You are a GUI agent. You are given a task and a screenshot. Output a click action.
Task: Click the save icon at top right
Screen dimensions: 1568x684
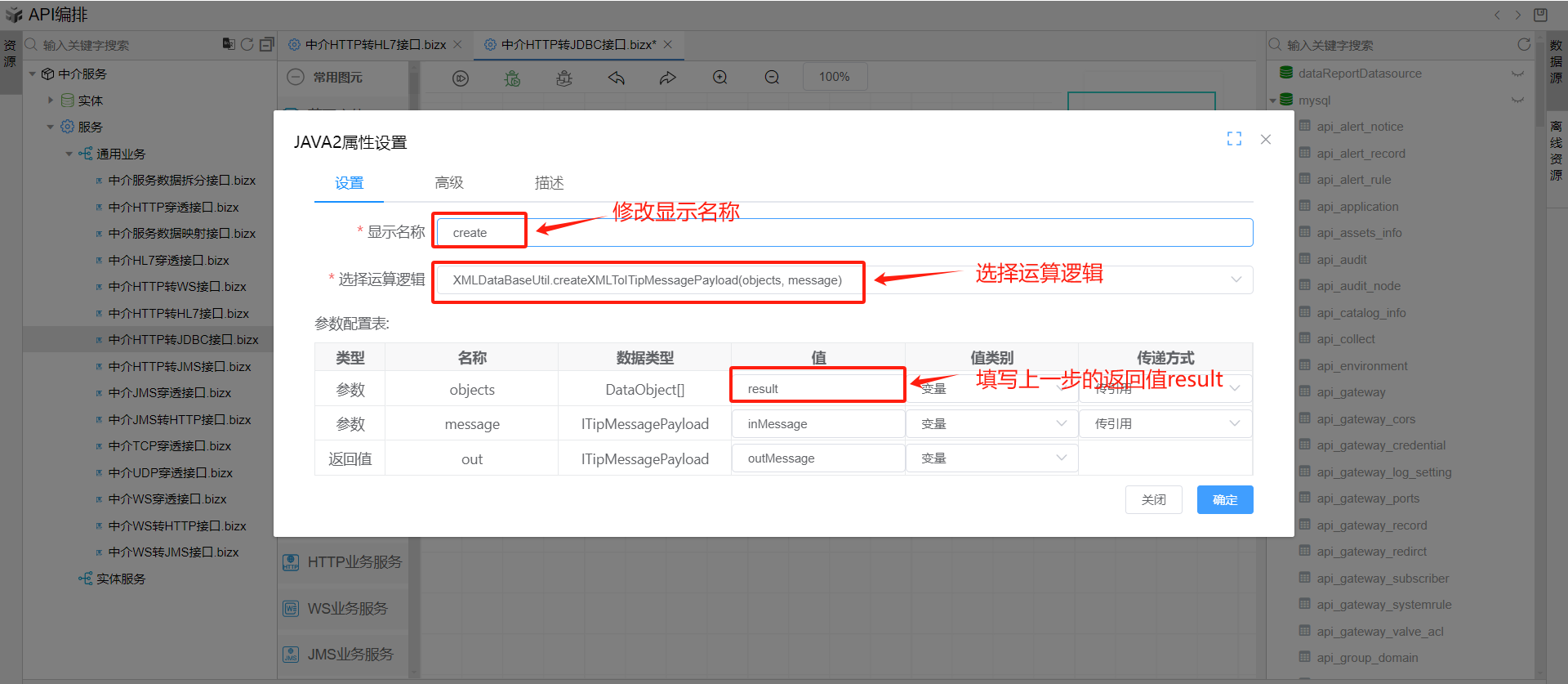coord(1540,15)
